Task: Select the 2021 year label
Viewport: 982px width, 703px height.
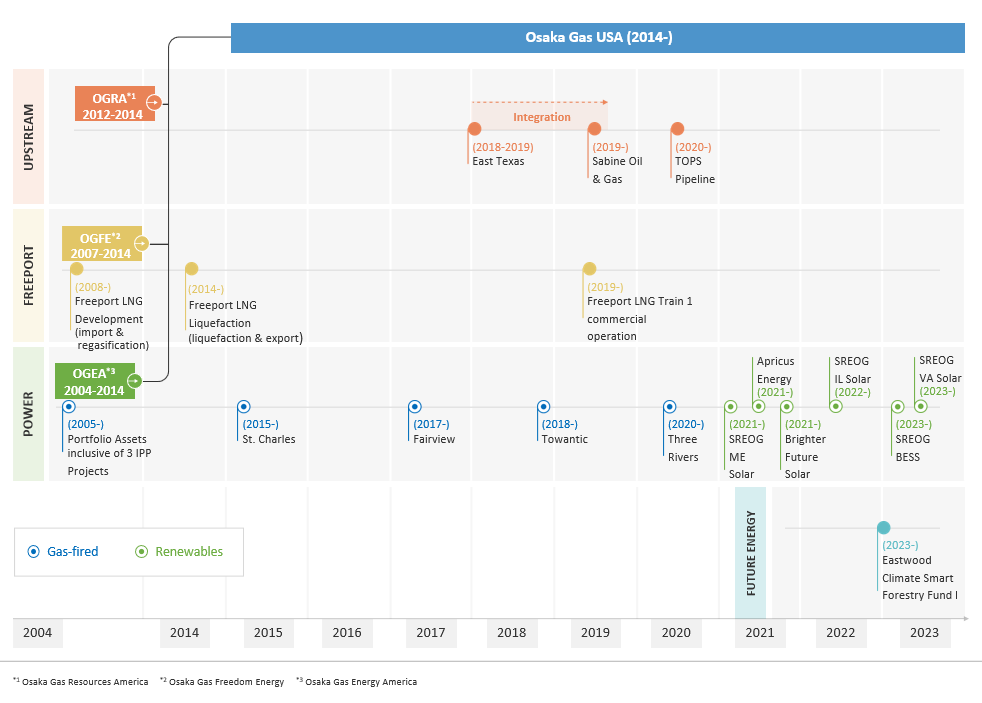Action: pos(760,633)
